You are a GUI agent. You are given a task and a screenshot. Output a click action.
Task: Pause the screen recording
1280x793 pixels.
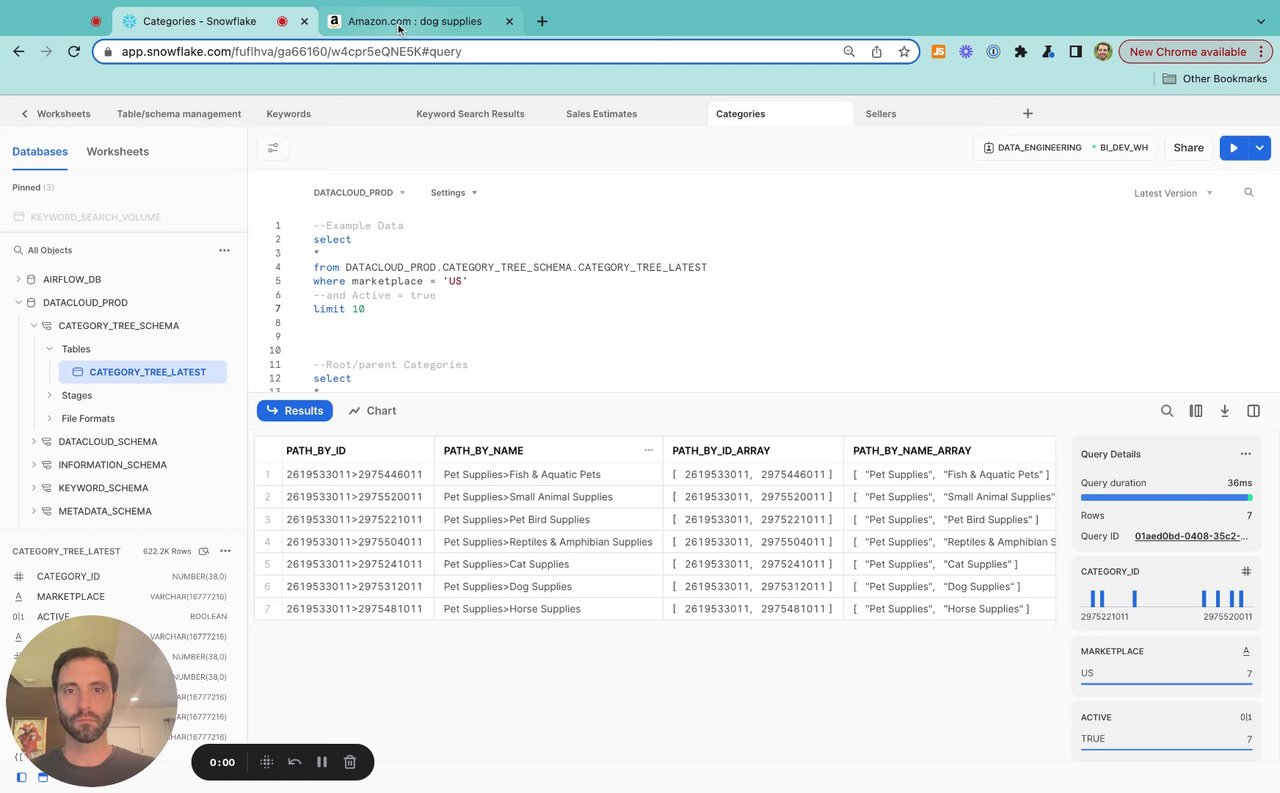coord(322,762)
